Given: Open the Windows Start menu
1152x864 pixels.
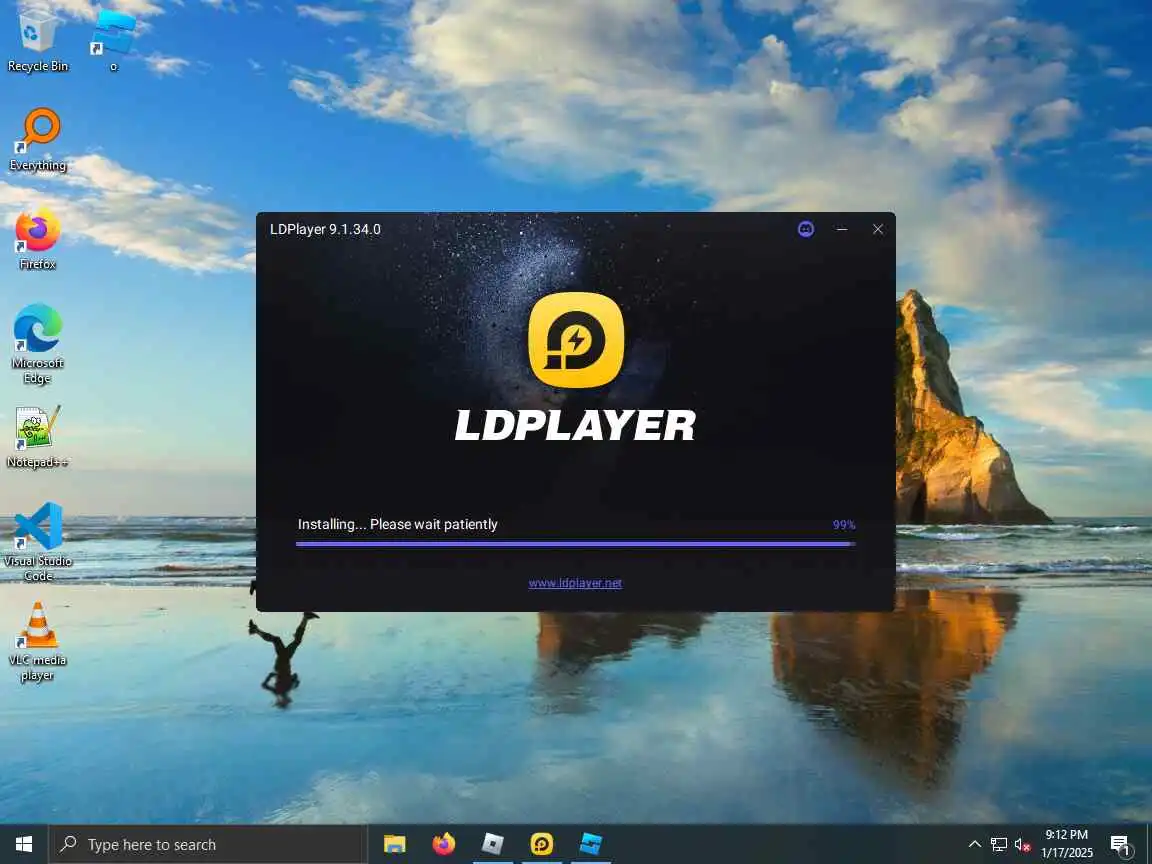Looking at the screenshot, I should [24, 844].
